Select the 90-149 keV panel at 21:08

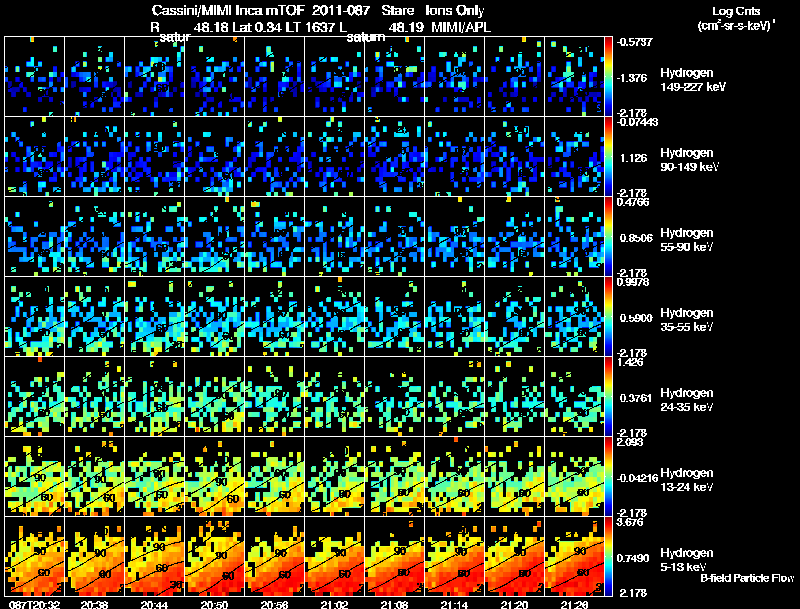[x=395, y=157]
